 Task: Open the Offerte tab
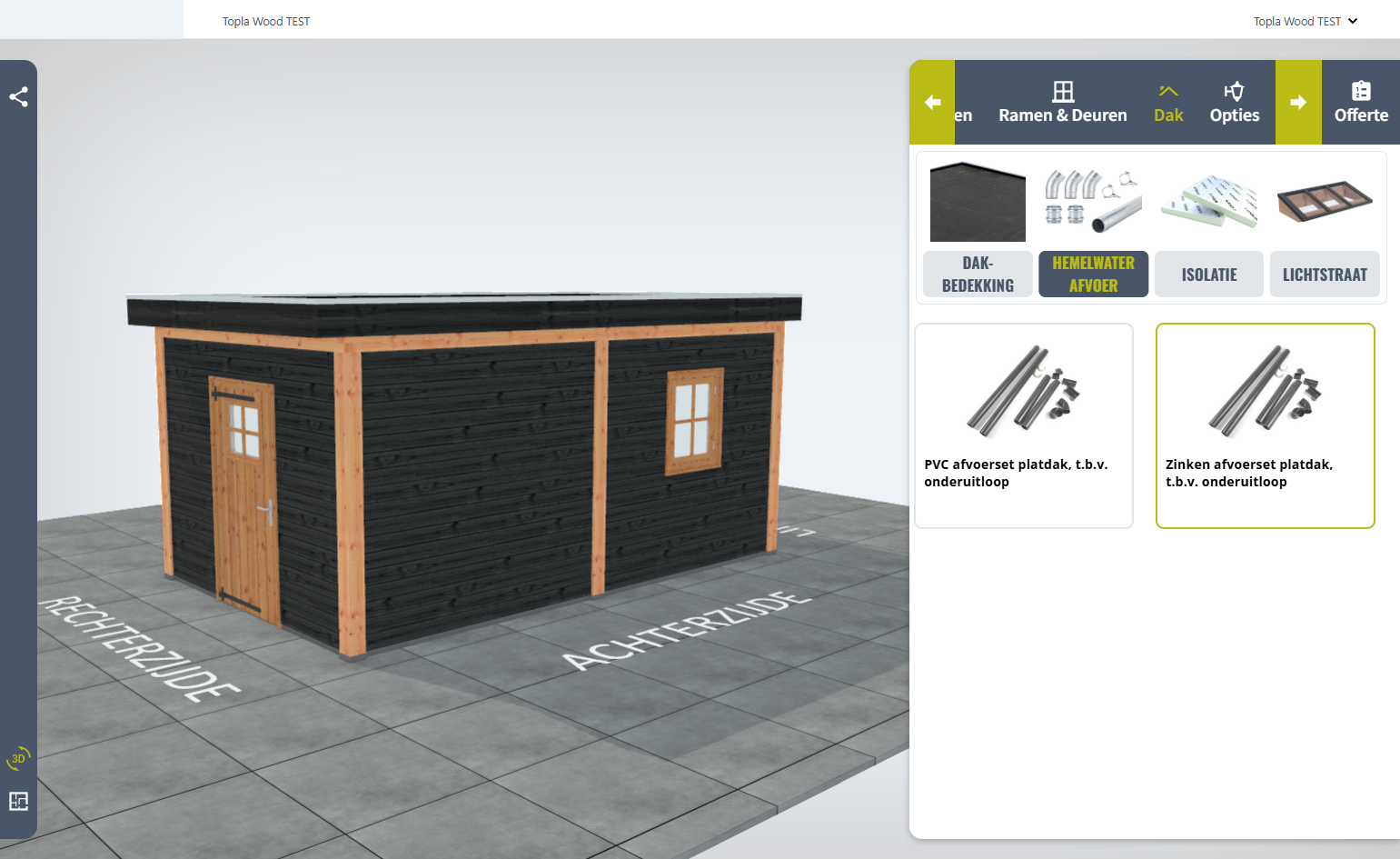[x=1361, y=102]
